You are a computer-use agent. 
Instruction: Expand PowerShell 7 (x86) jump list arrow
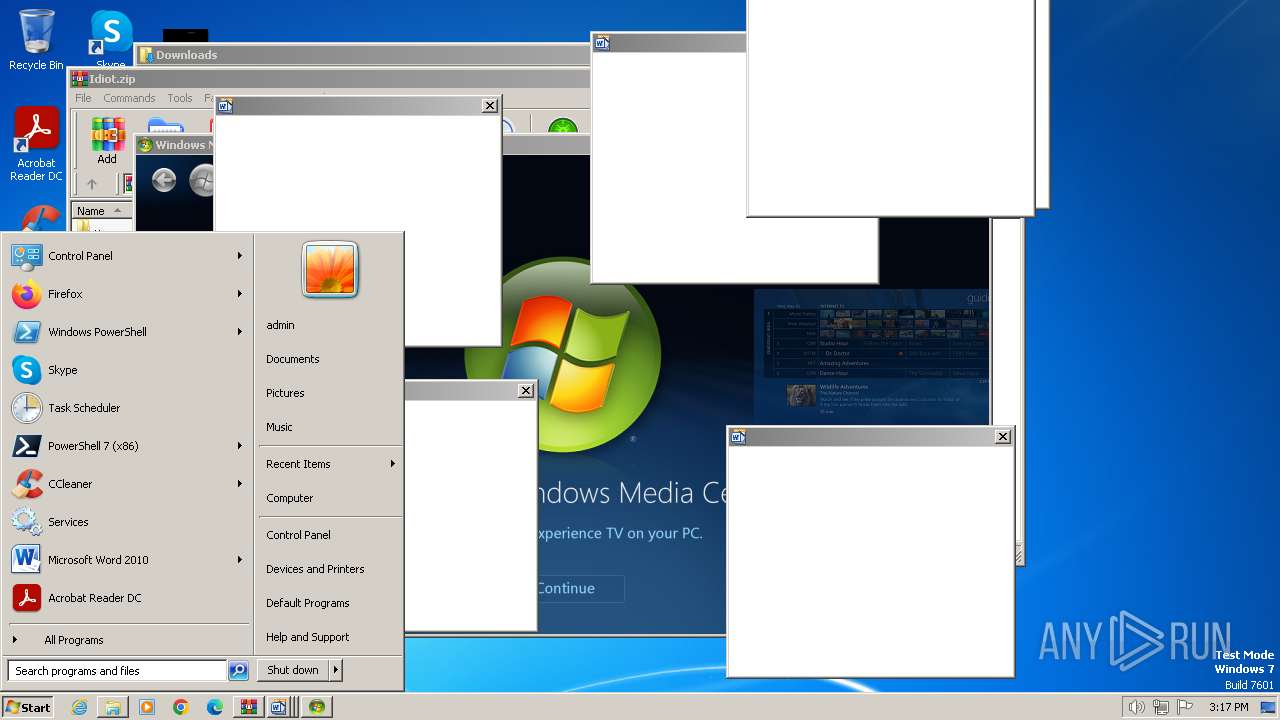(x=240, y=446)
